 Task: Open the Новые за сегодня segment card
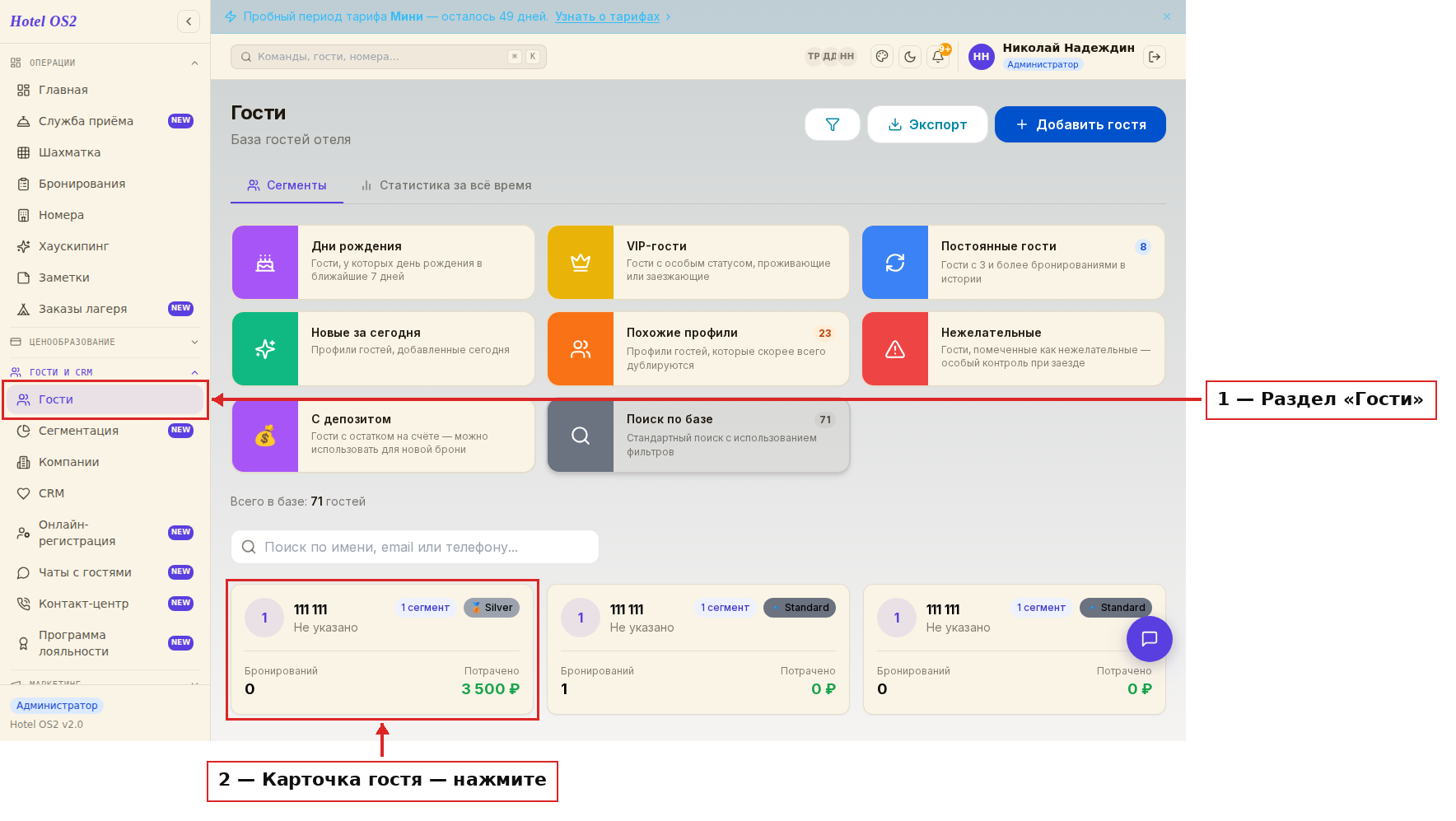(383, 348)
